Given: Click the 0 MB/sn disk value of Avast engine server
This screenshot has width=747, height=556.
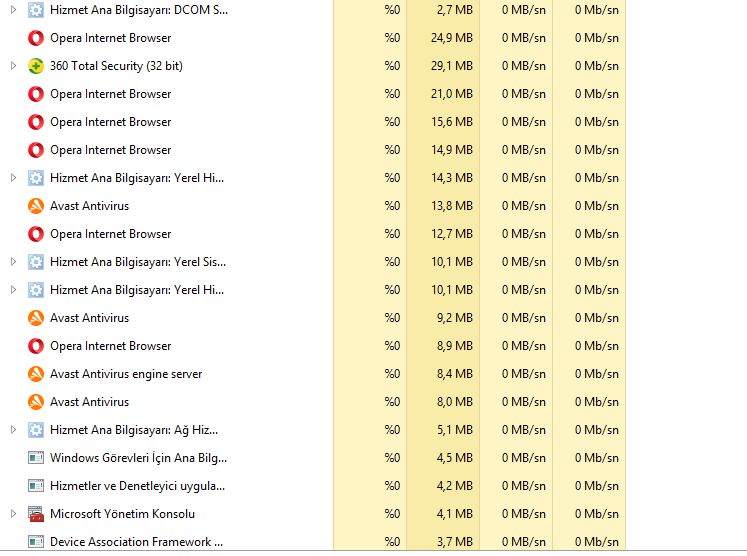Looking at the screenshot, I should click(x=524, y=374).
